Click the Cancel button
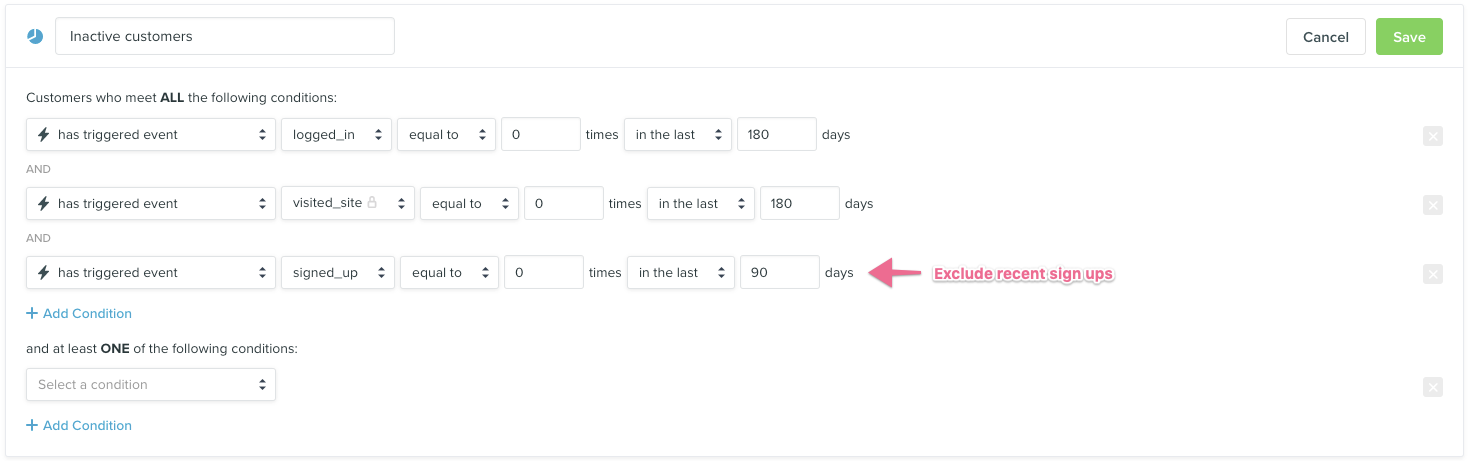The image size is (1468, 461). tap(1325, 37)
